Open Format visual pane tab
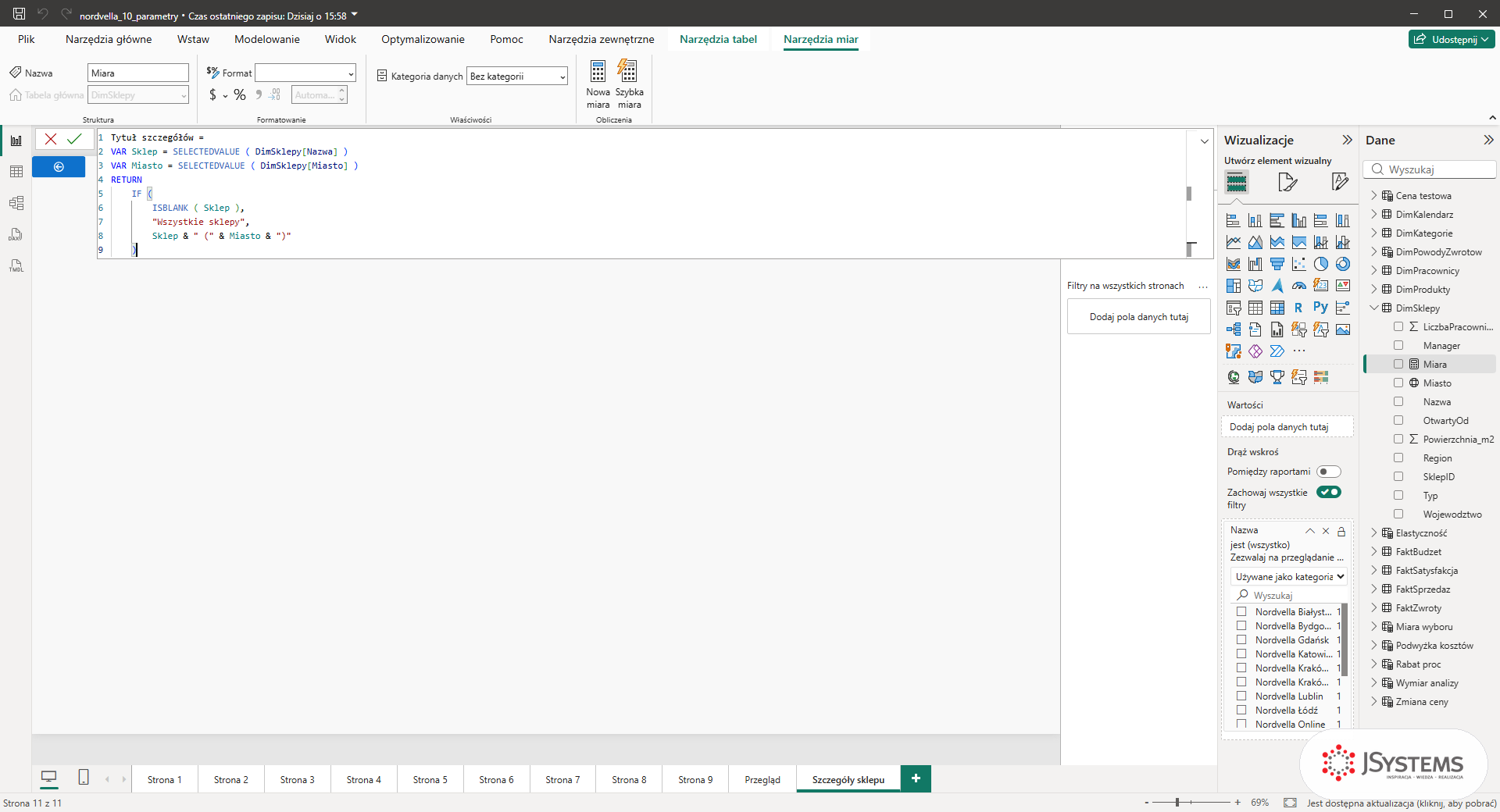 (1287, 182)
